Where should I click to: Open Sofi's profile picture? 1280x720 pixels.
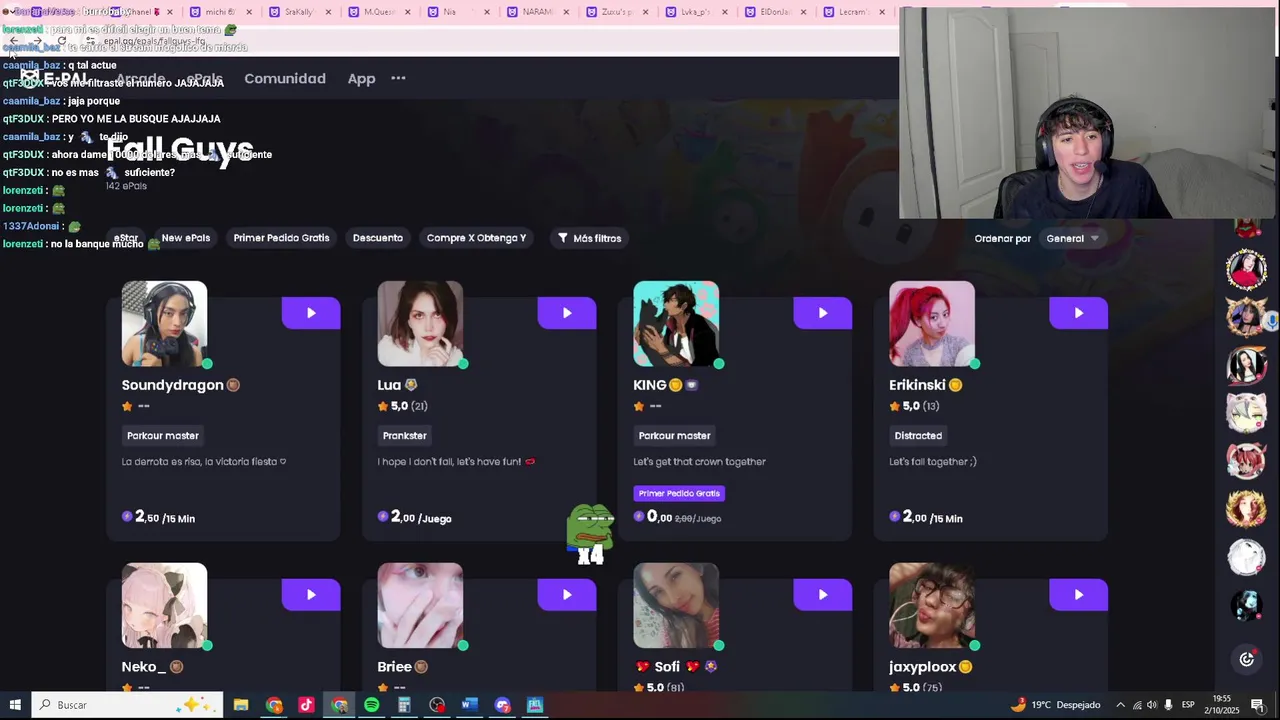(676, 606)
